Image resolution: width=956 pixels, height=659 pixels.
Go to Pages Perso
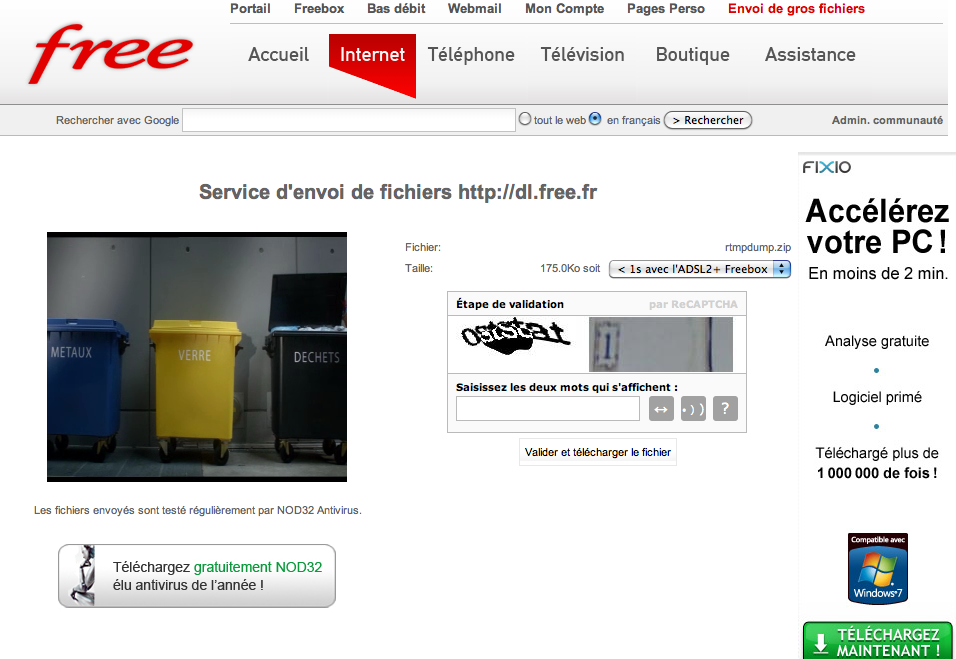click(x=666, y=9)
